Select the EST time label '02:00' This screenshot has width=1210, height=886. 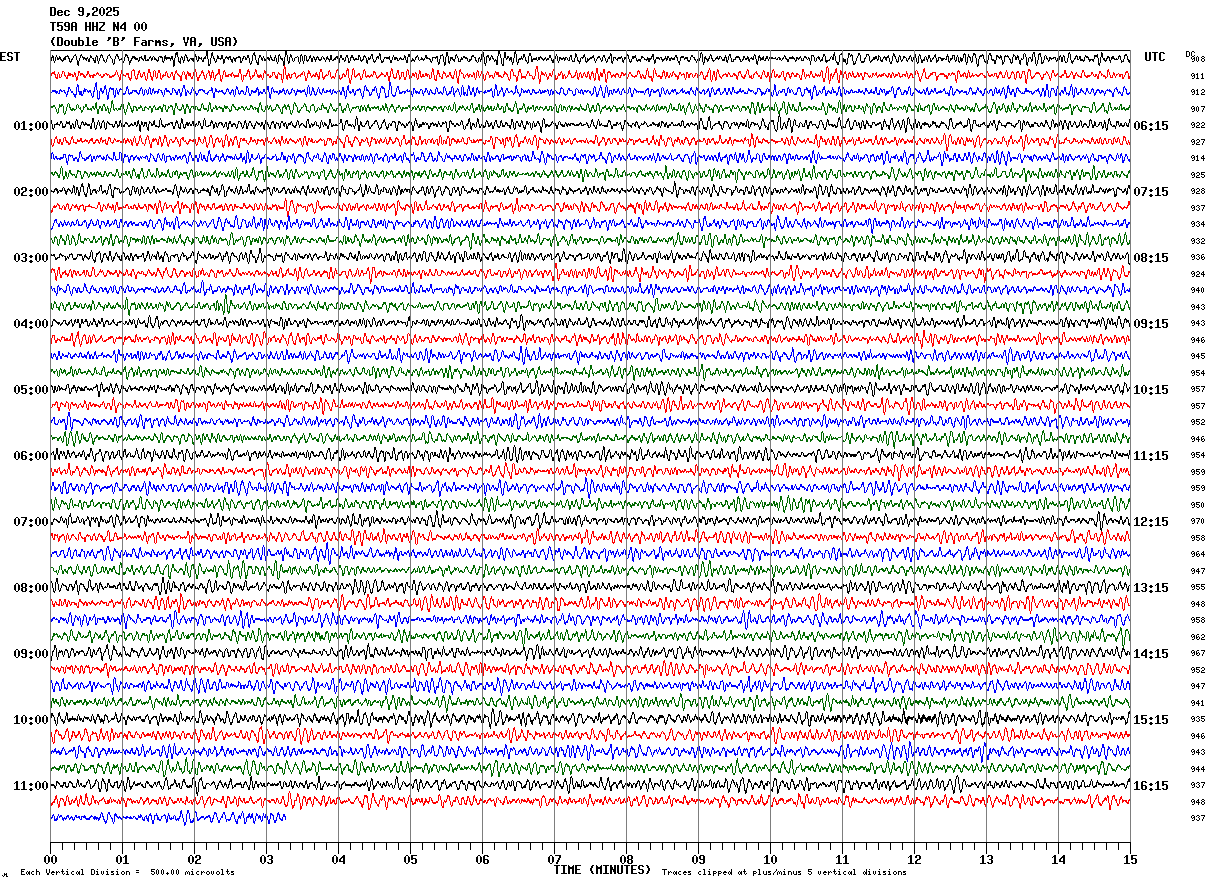[31, 192]
